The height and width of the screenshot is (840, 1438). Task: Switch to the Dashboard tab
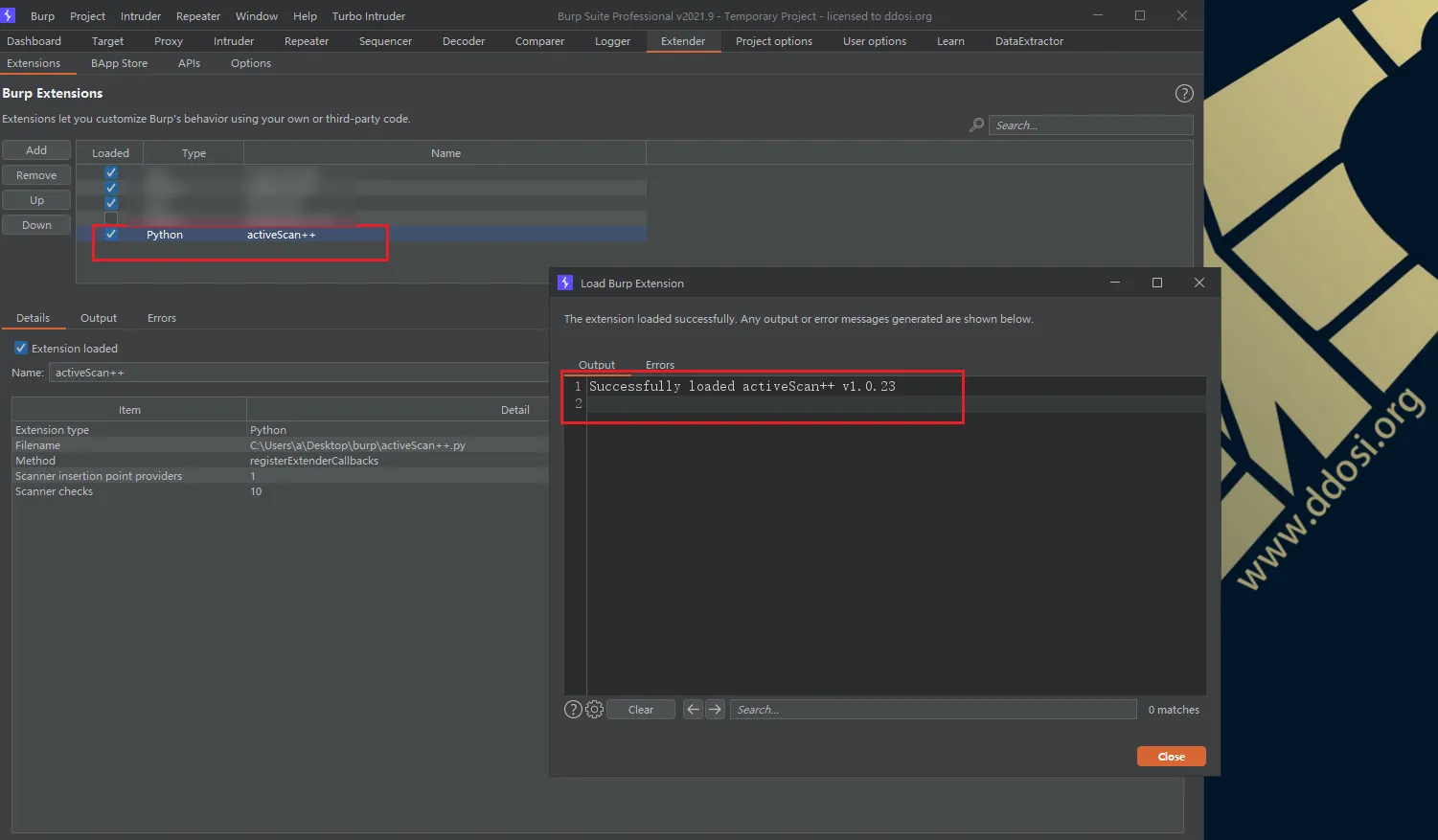[34, 41]
